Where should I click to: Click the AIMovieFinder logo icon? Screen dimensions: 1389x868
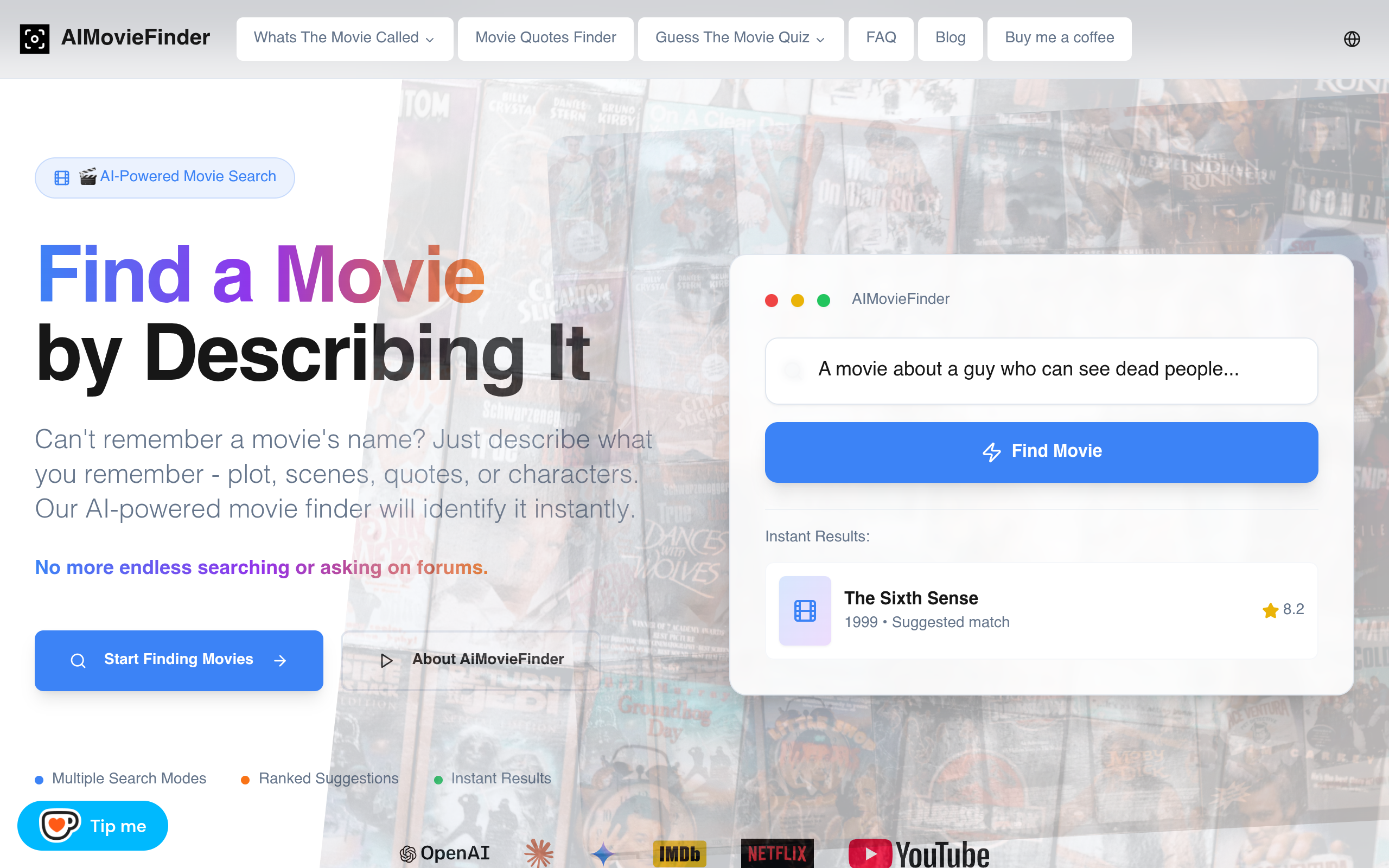[34, 39]
